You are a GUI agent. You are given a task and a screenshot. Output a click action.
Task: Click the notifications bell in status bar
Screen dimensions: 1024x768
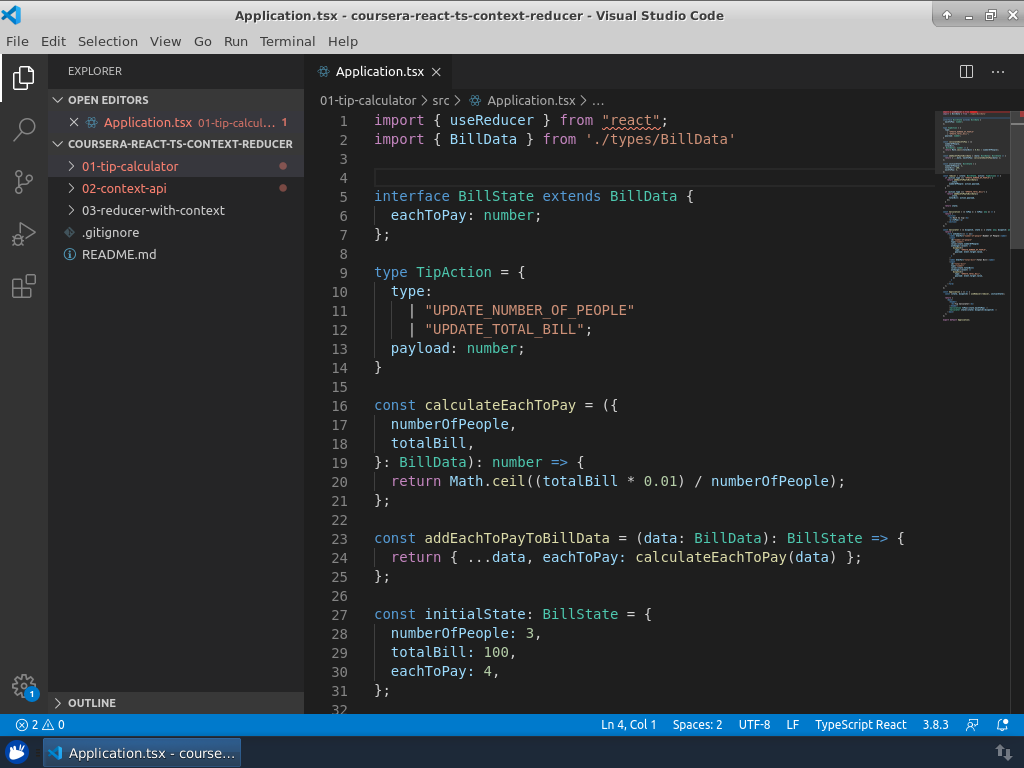click(x=1004, y=725)
